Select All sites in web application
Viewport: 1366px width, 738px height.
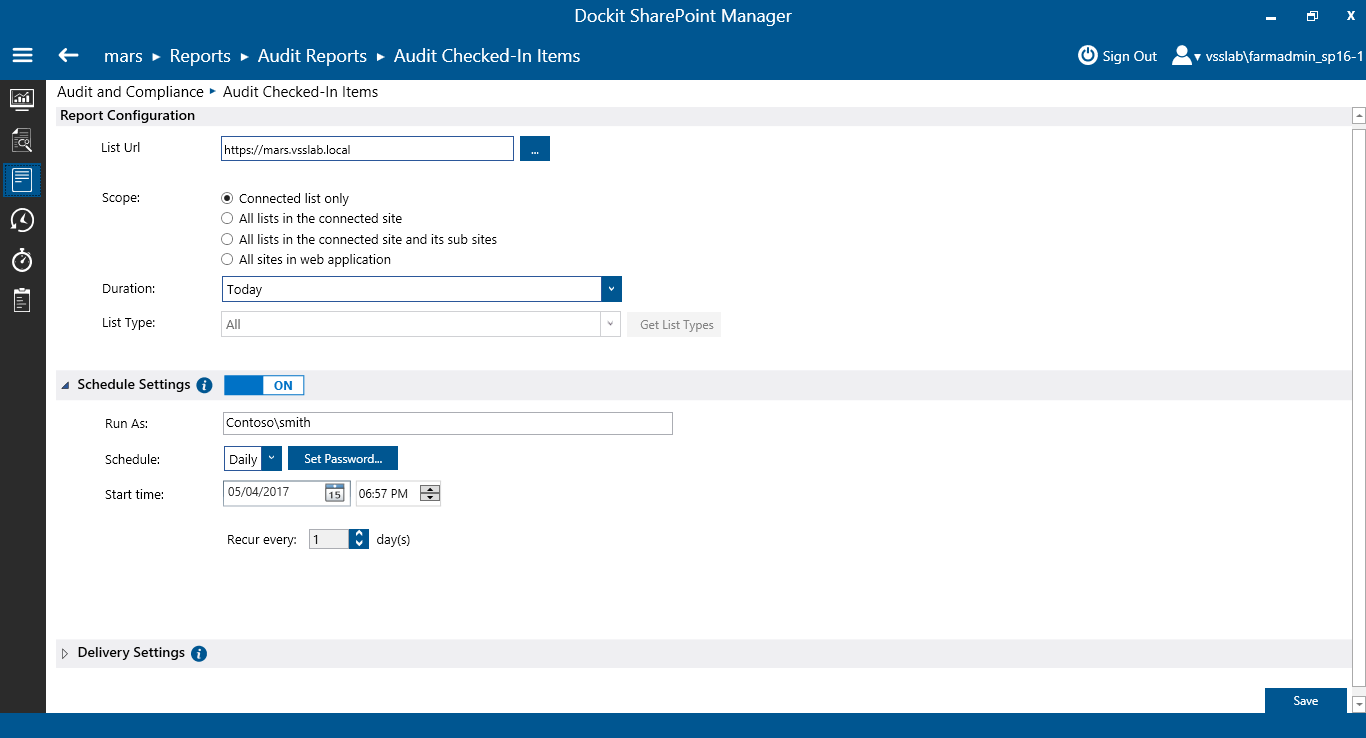point(227,260)
